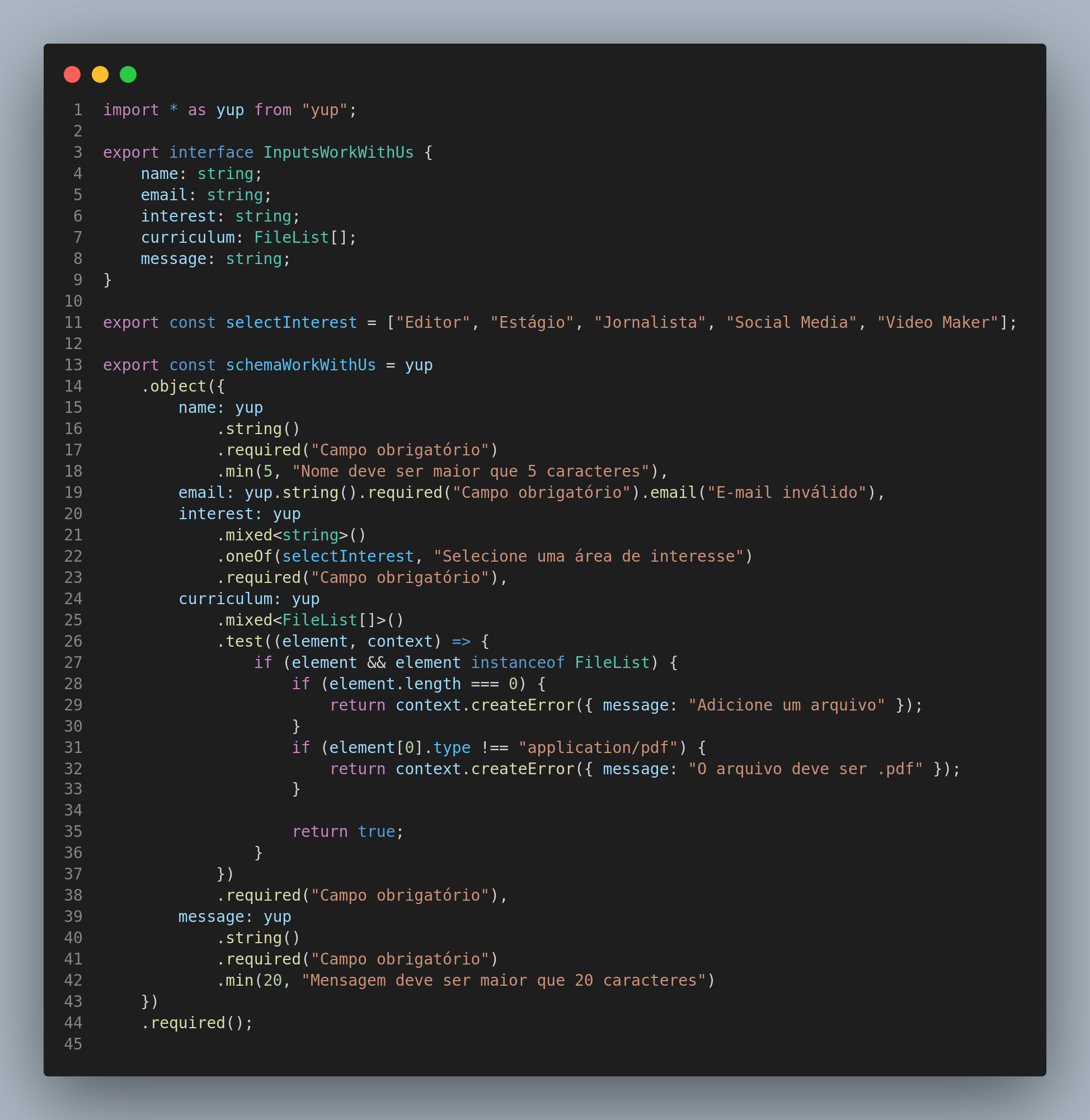Click the "Video Maker" string

coord(938,322)
